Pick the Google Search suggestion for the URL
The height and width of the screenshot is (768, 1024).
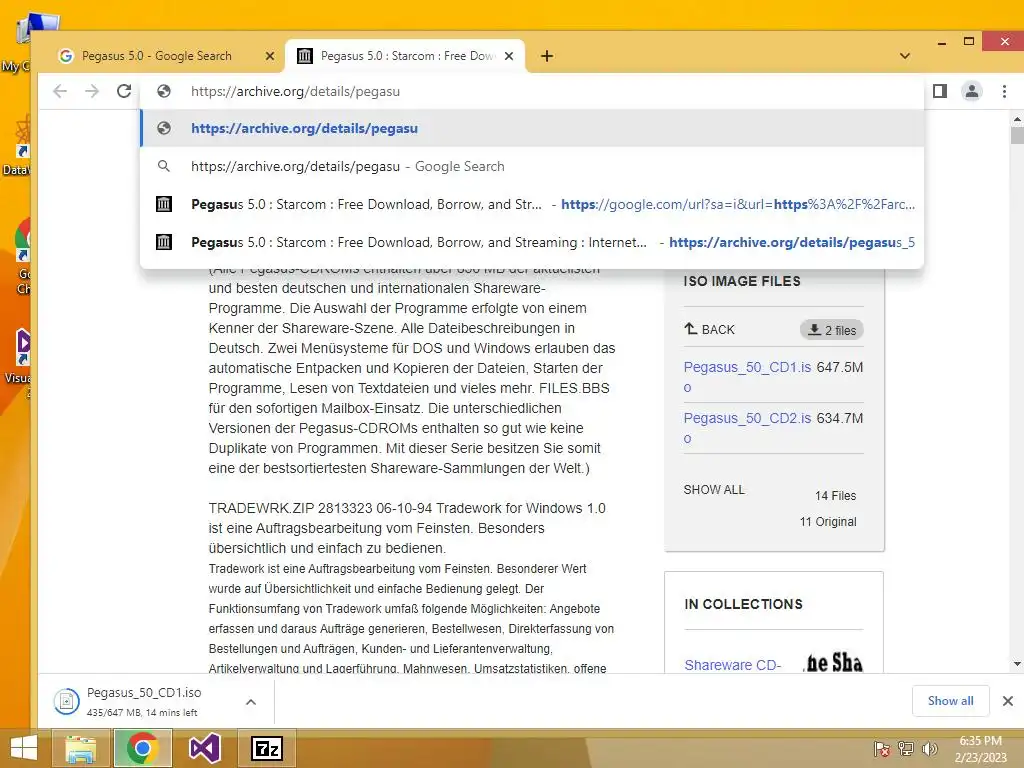[532, 167]
